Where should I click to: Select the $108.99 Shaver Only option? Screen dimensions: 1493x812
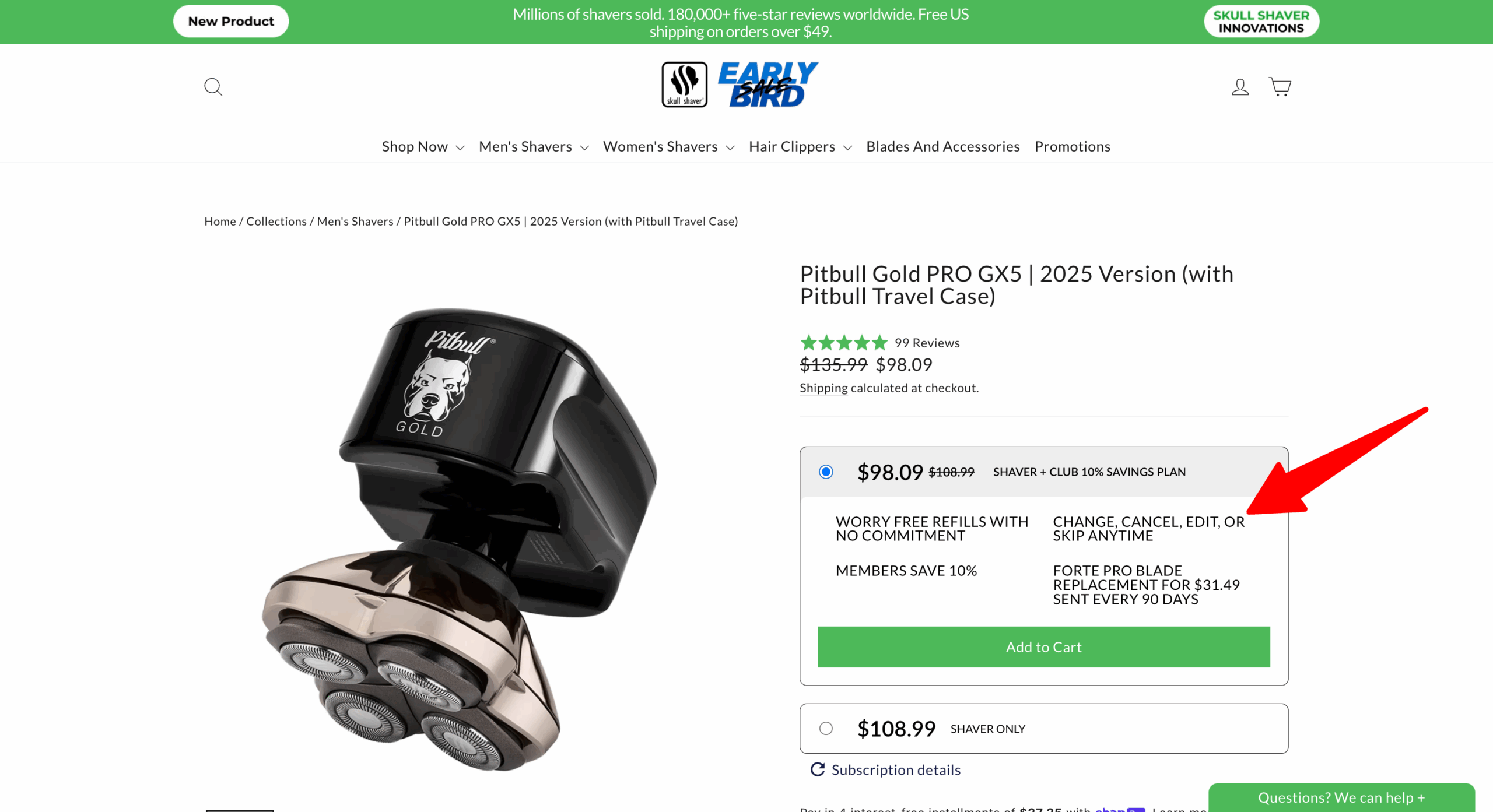tap(826, 728)
